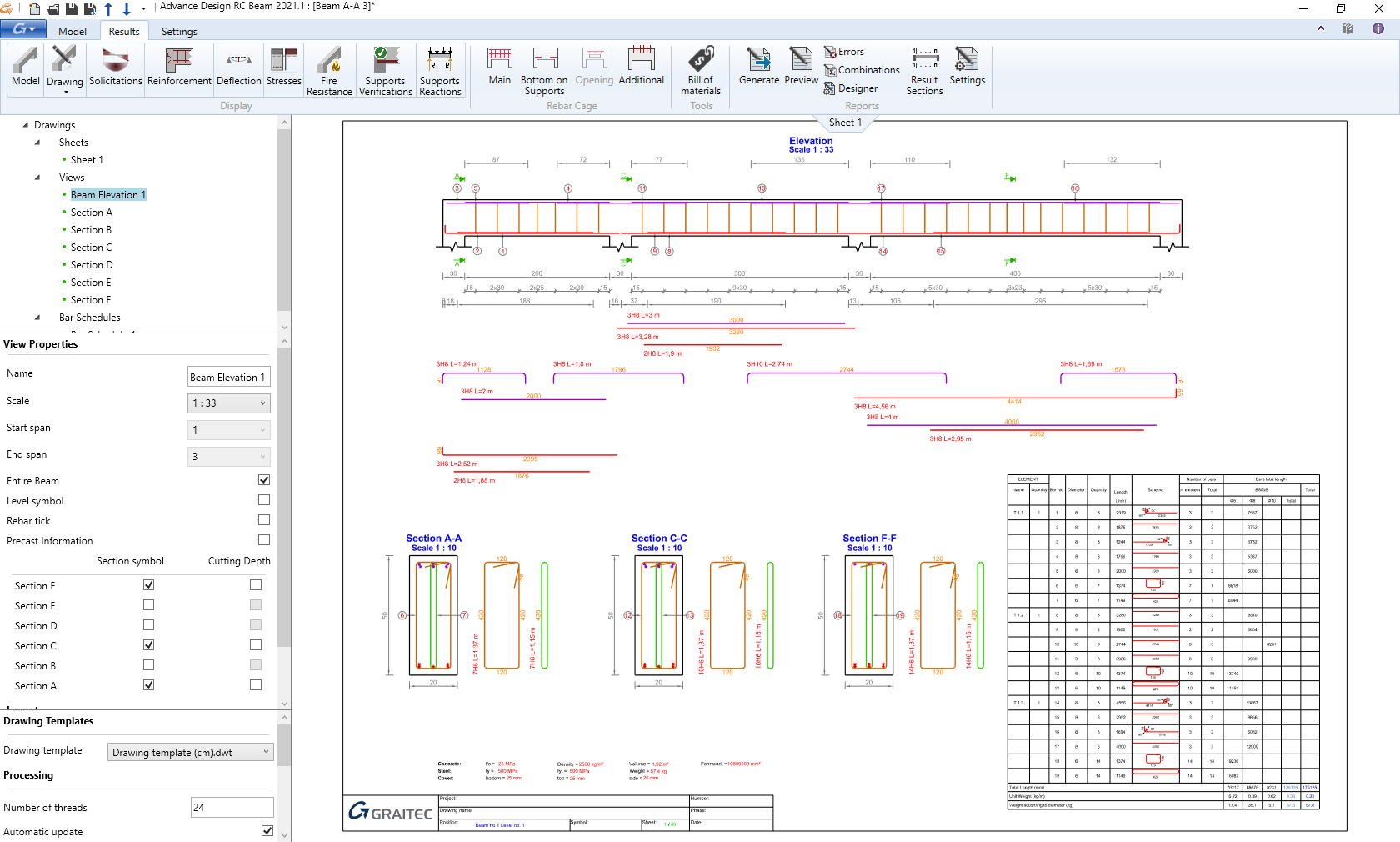Select Section D in drawings tree
1400x842 pixels.
[92, 265]
